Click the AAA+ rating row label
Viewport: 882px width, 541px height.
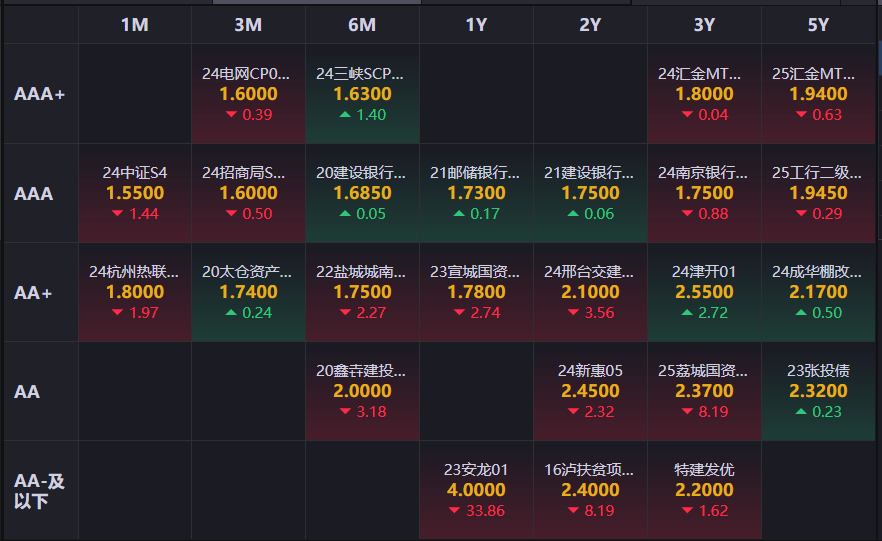(41, 94)
